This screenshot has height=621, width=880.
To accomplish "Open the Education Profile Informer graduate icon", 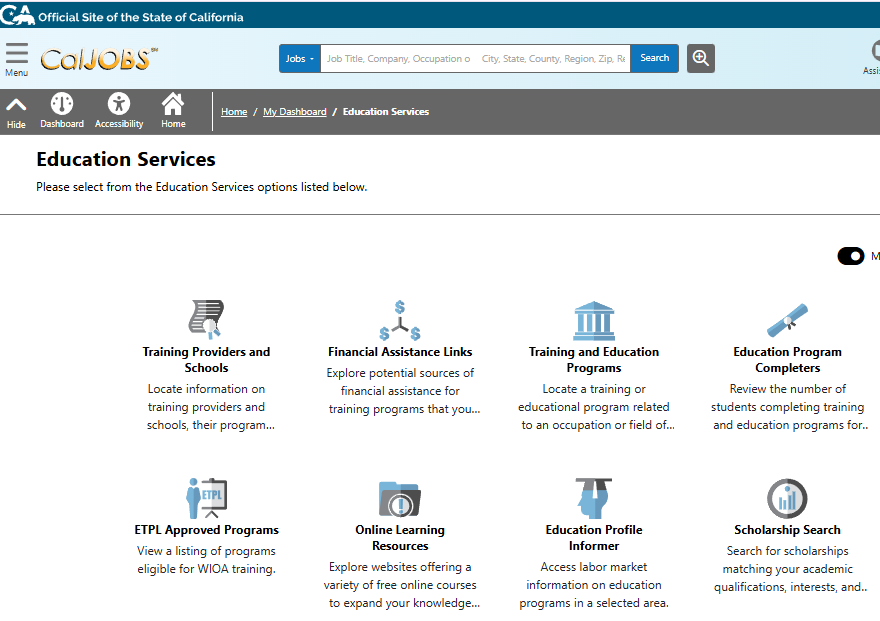I will (x=594, y=498).
